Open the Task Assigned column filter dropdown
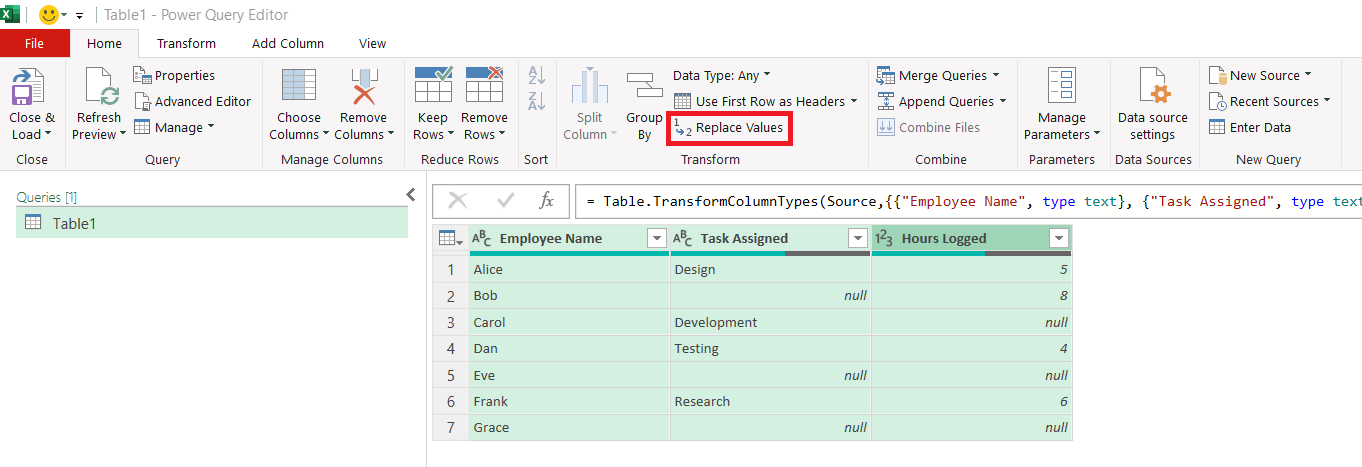The image size is (1362, 467). point(857,238)
